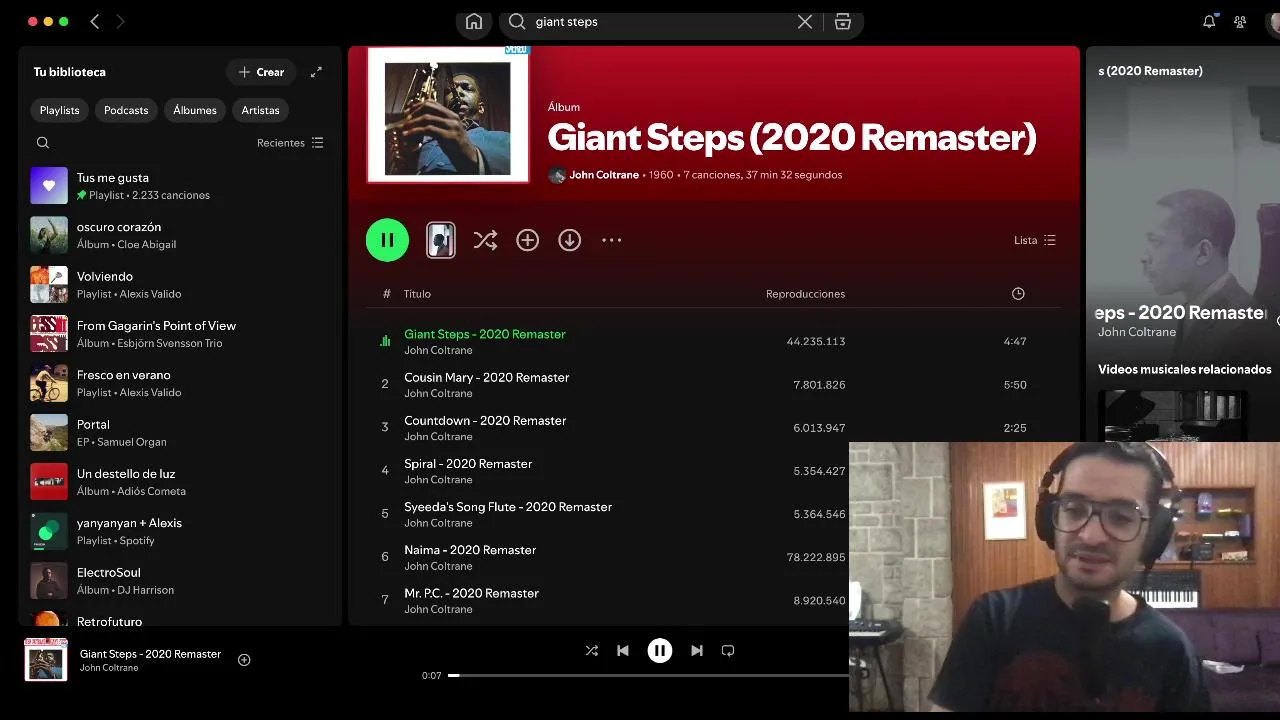Sort by duration clock icon column
Image resolution: width=1280 pixels, height=720 pixels.
tap(1018, 294)
